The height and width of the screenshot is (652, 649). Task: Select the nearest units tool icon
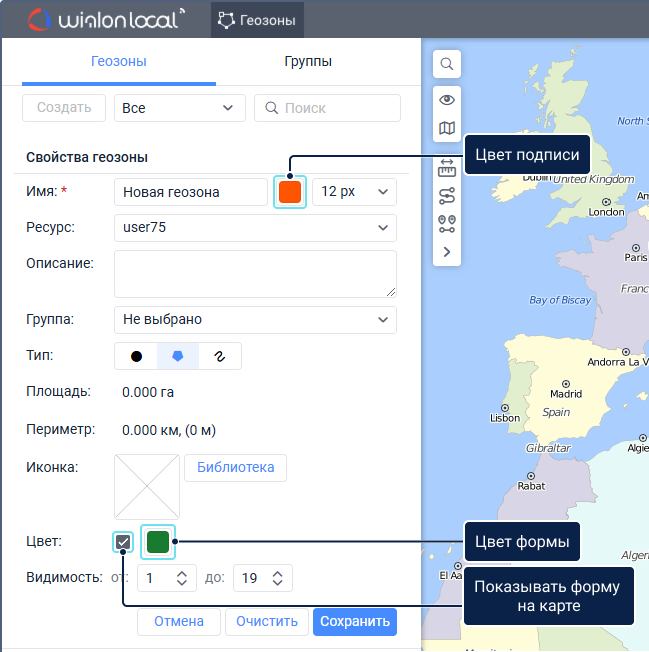point(447,224)
